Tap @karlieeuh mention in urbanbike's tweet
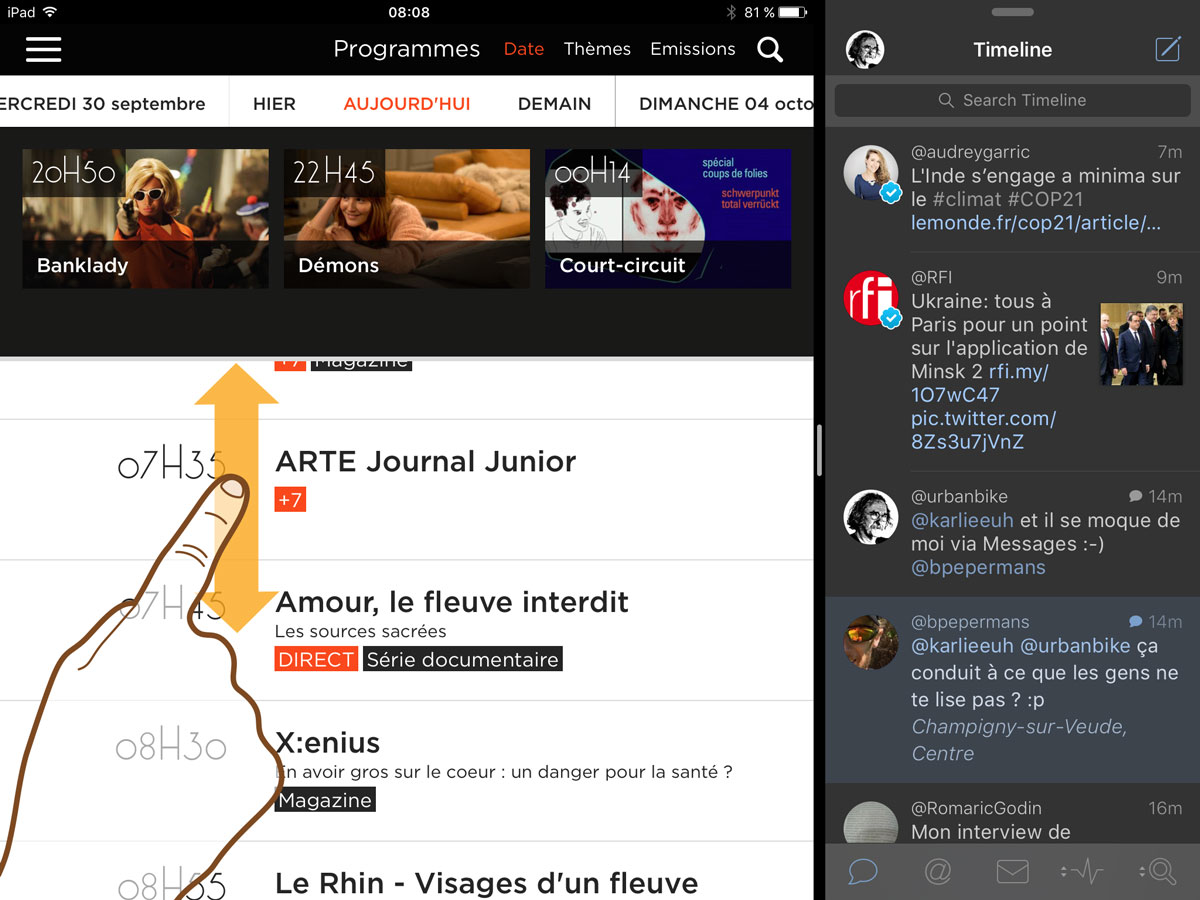 [962, 520]
